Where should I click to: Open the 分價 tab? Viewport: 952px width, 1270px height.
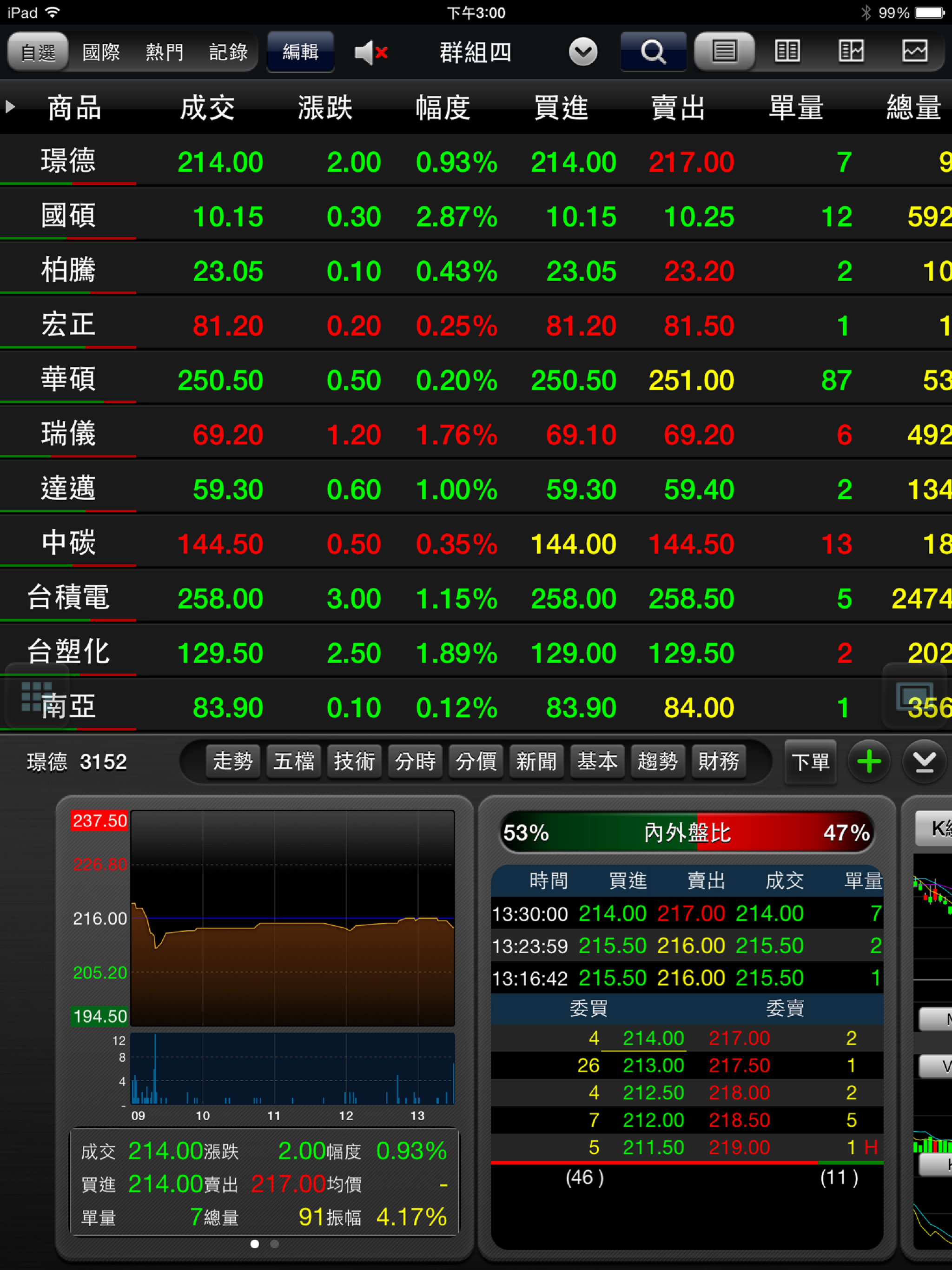tap(476, 761)
